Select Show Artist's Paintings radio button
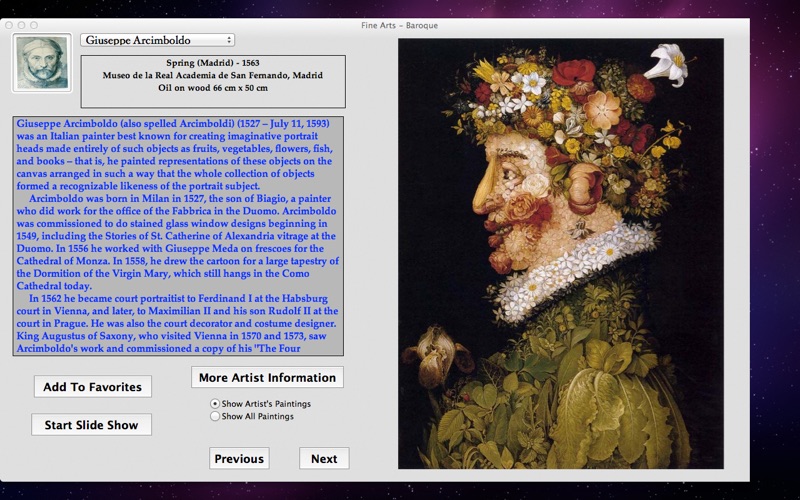The height and width of the screenshot is (500, 800). point(215,403)
